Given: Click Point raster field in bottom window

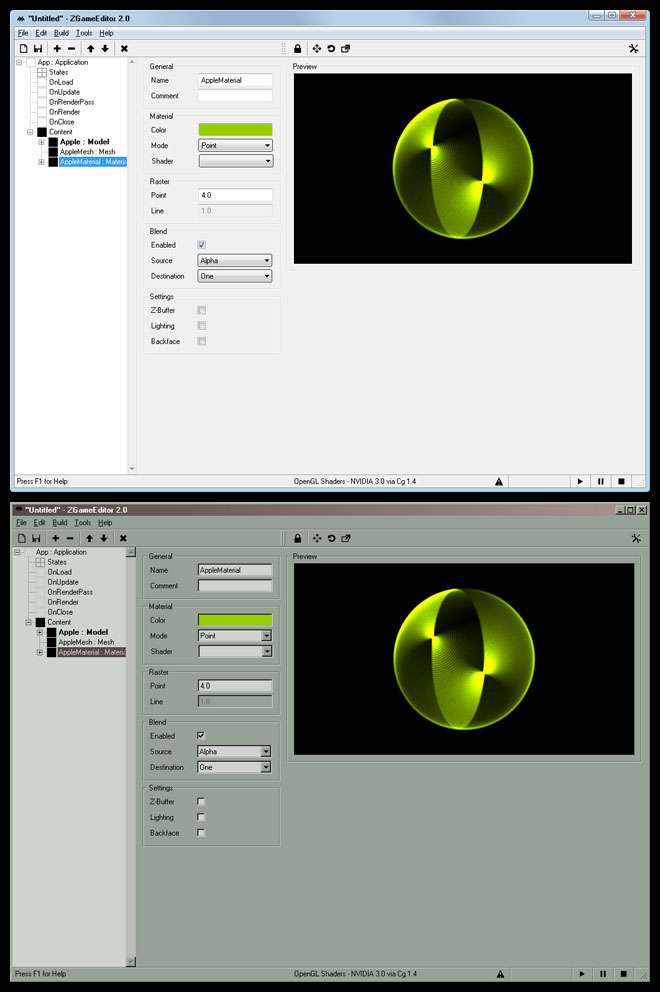Looking at the screenshot, I should (x=235, y=686).
